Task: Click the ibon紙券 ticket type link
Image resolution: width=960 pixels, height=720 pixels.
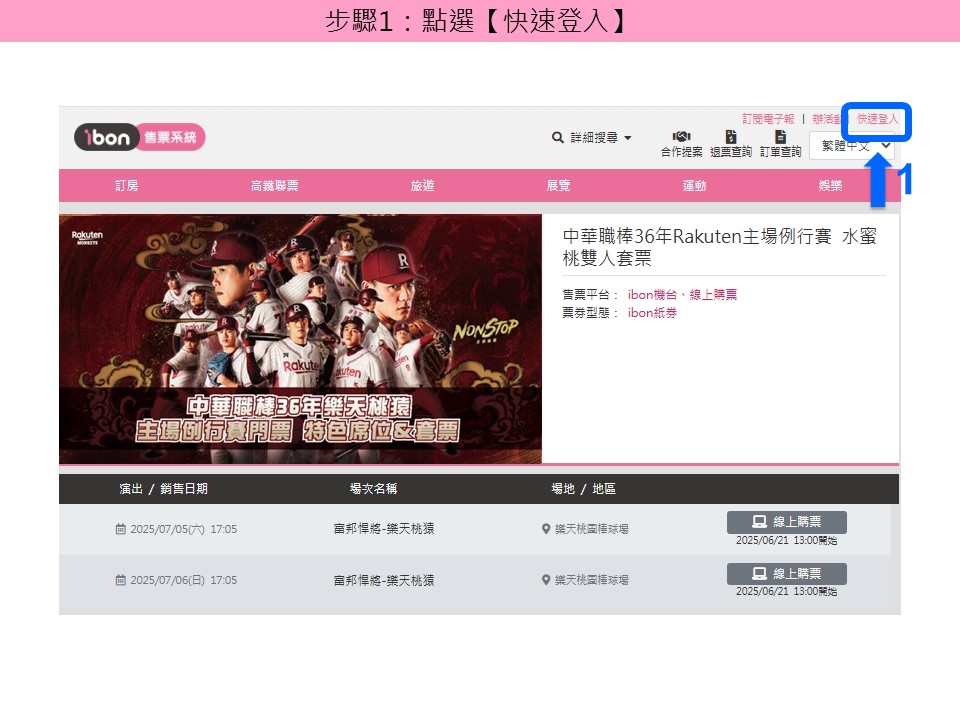Action: coord(652,313)
